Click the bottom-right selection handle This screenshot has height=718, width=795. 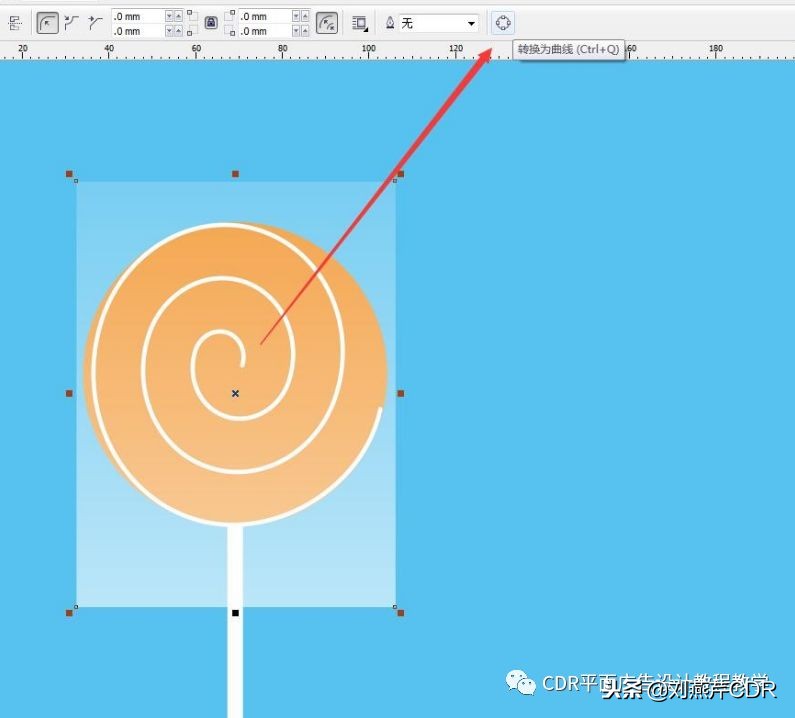[x=401, y=613]
